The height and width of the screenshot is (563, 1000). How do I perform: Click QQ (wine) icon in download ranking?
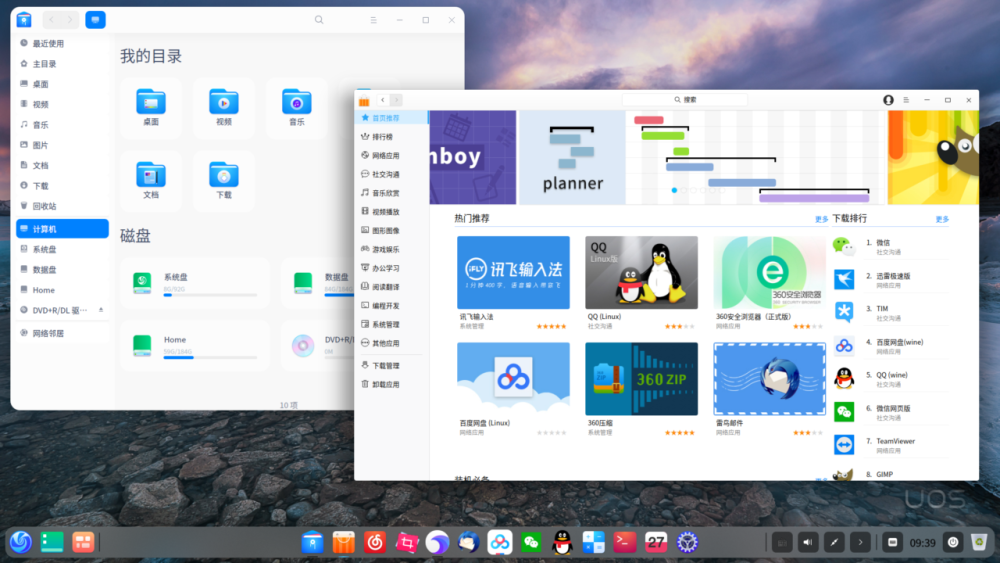(x=844, y=379)
